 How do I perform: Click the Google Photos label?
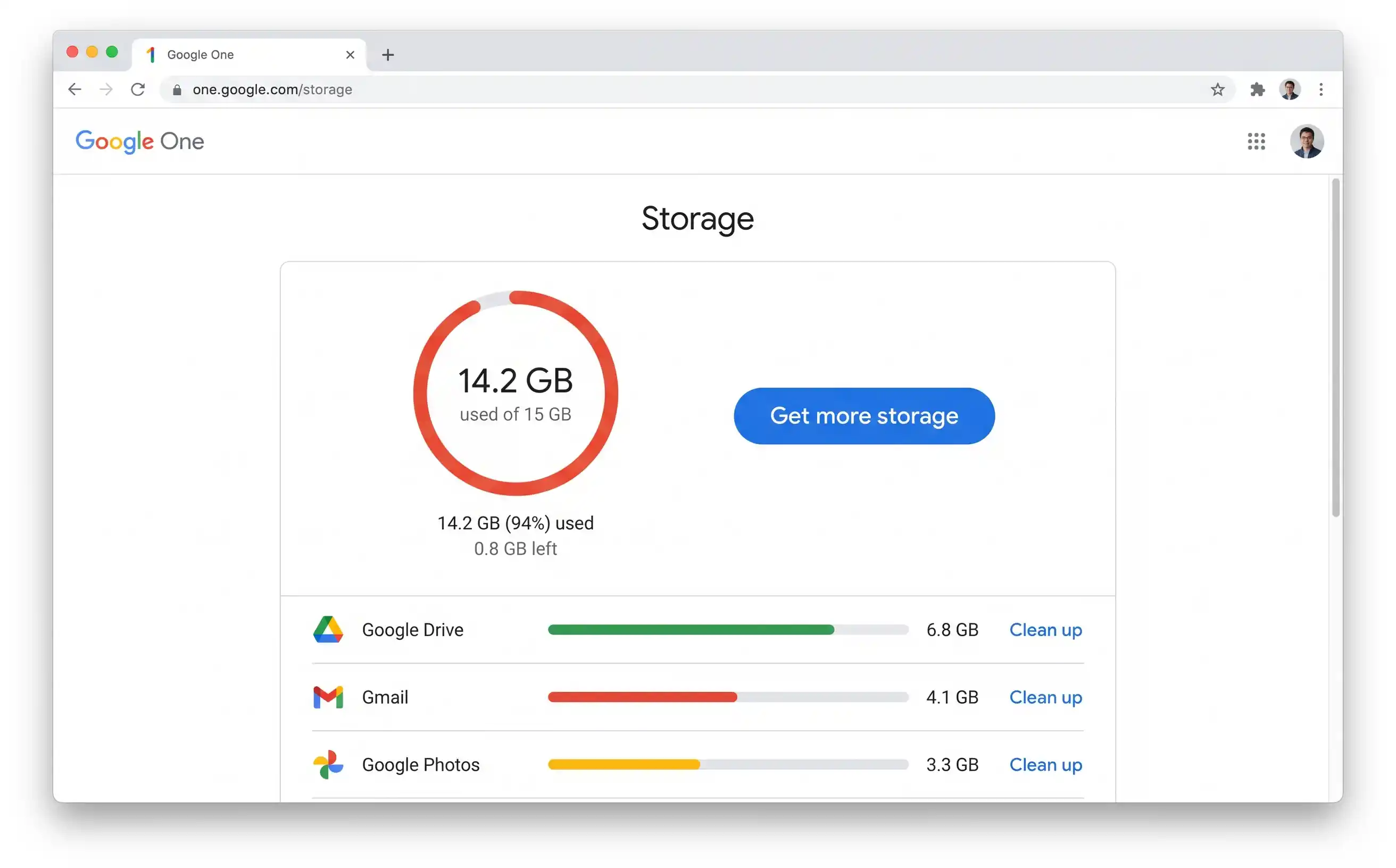click(420, 764)
